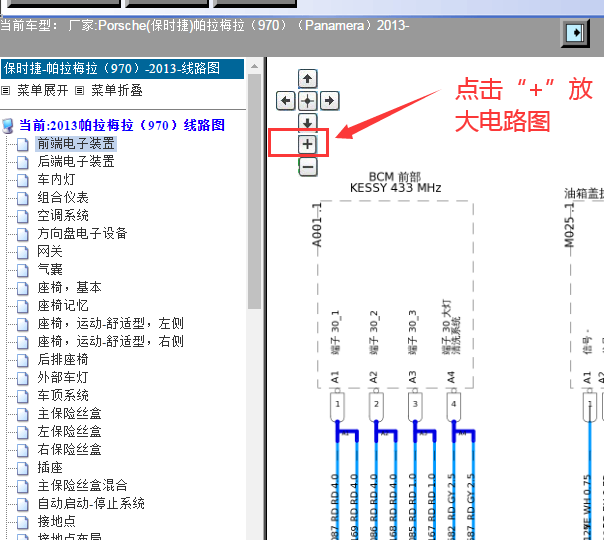Click the page icon beside 车内灯
Image resolution: width=604 pixels, height=540 pixels.
pos(23,181)
